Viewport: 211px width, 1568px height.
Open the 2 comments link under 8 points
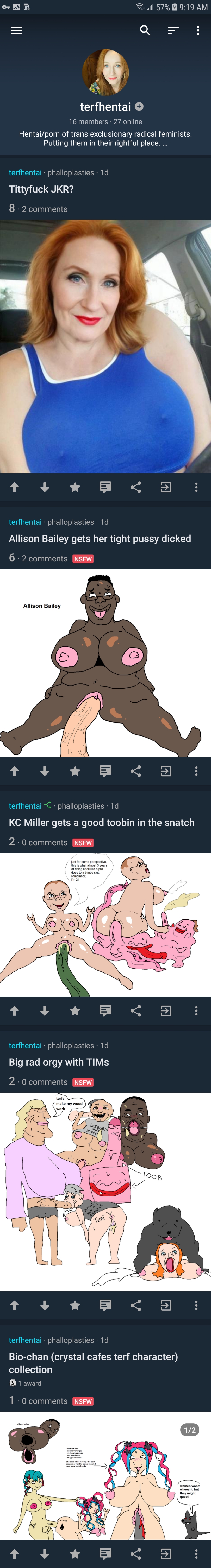pos(45,209)
